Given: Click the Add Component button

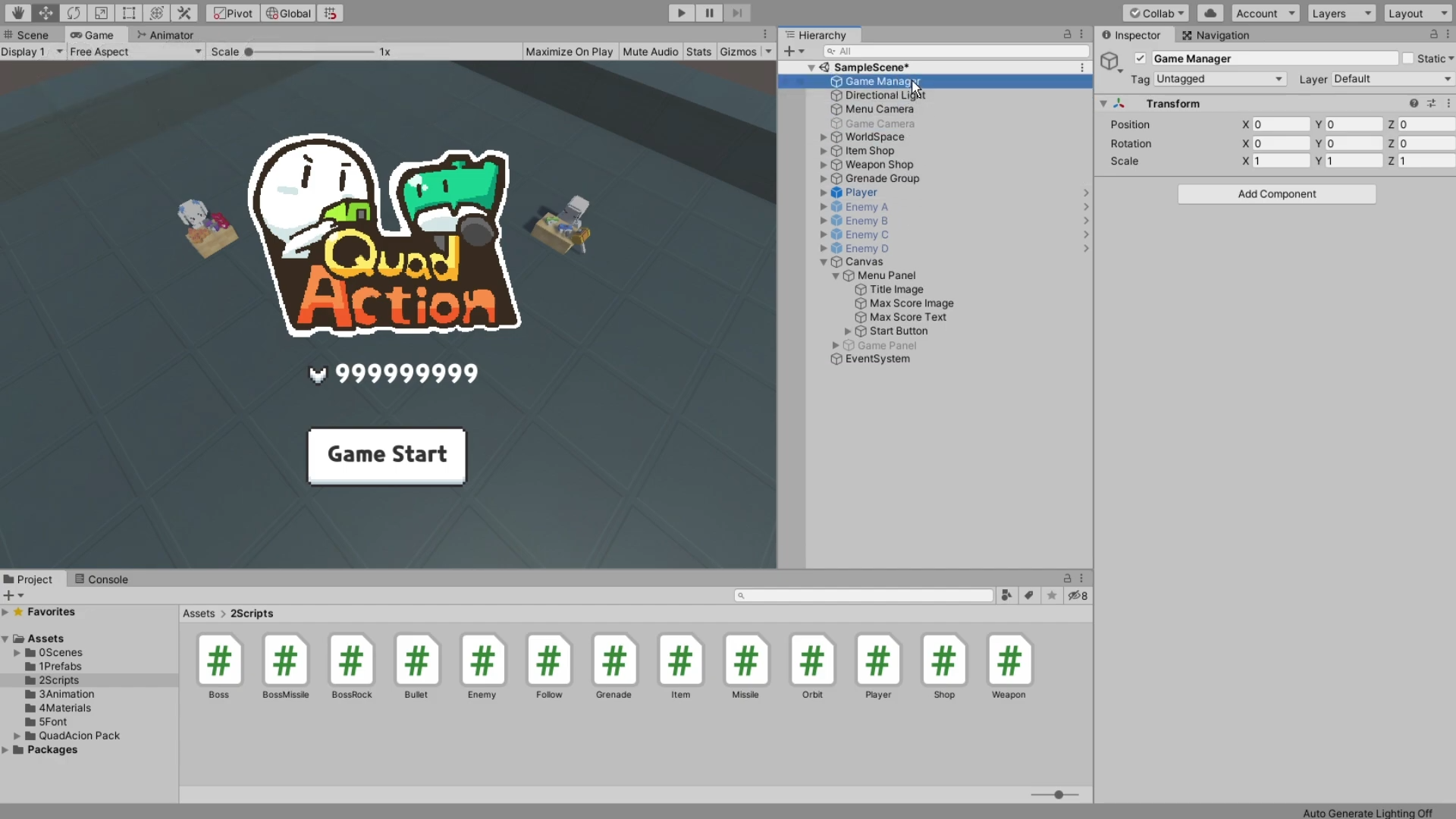Looking at the screenshot, I should pyautogui.click(x=1276, y=194).
